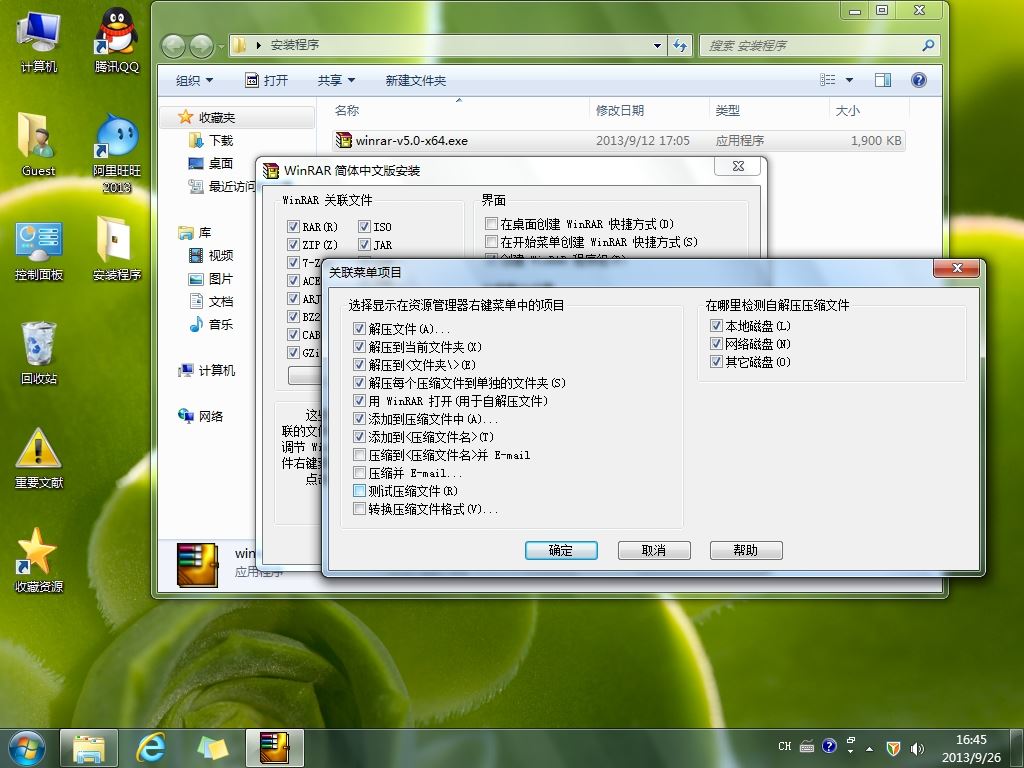
Task: Click the refresh button beside the address bar
Action: [x=680, y=45]
